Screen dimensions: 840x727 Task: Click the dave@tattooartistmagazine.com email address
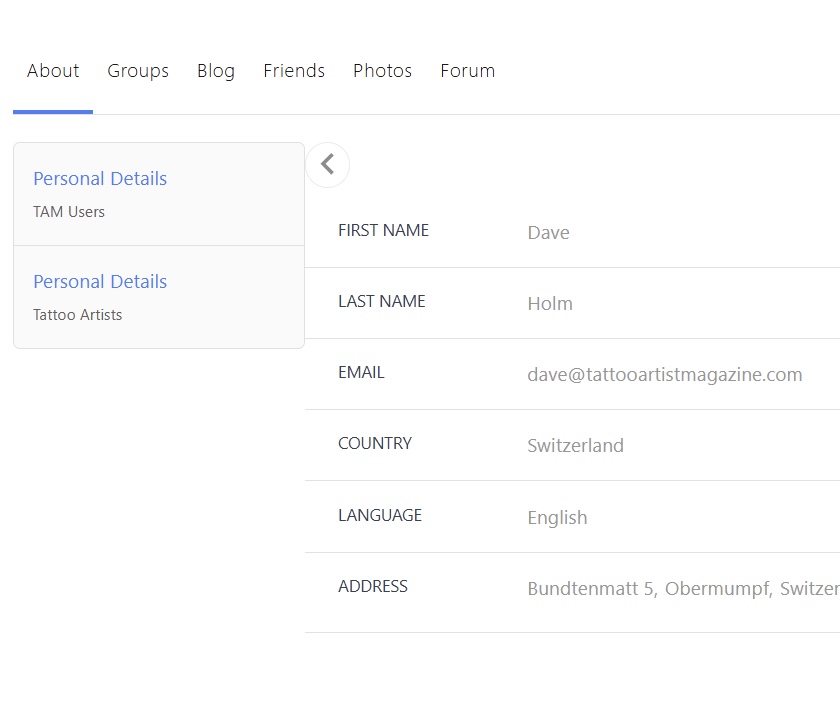[664, 375]
